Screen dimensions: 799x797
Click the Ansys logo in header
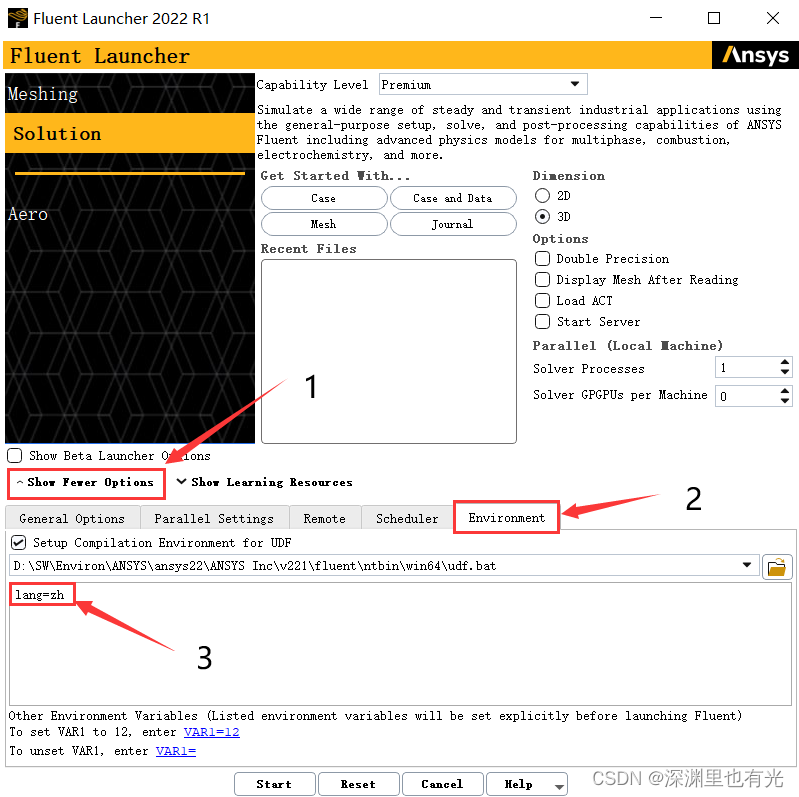pos(755,56)
